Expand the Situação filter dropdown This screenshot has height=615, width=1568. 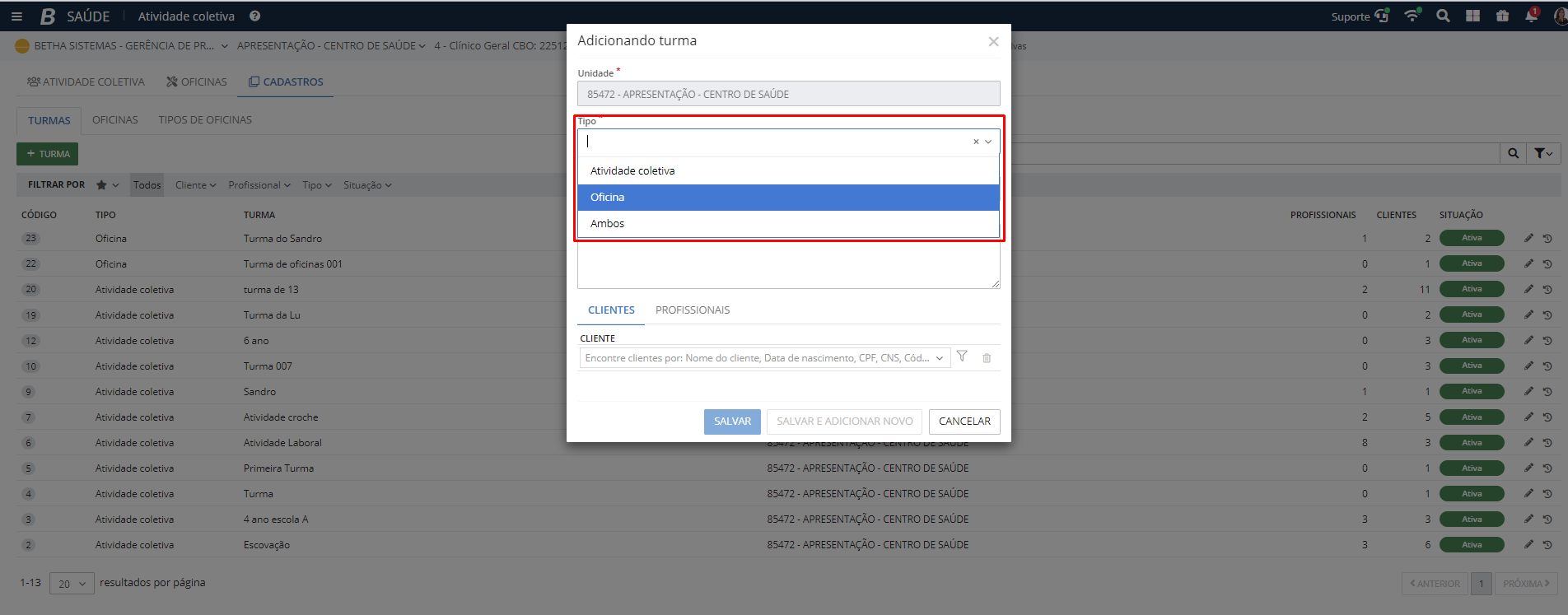(x=367, y=185)
